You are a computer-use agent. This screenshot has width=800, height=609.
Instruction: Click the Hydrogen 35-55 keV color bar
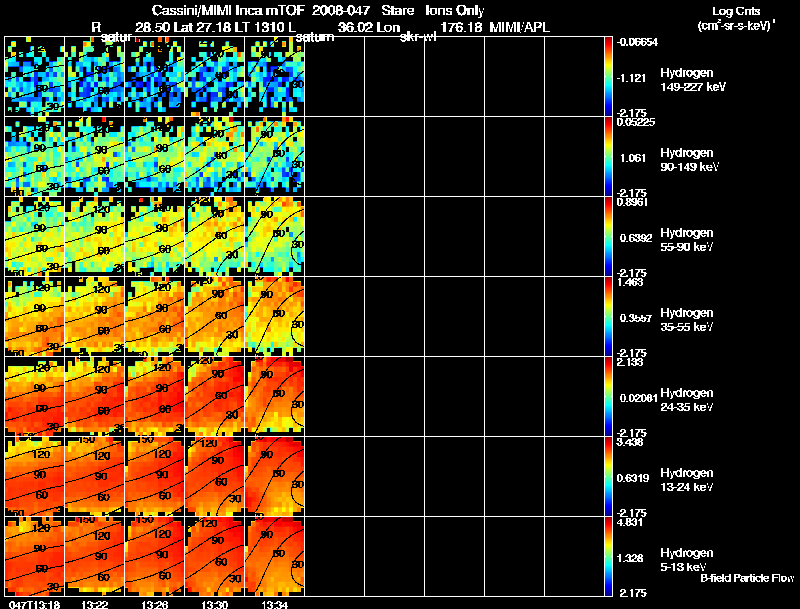608,317
